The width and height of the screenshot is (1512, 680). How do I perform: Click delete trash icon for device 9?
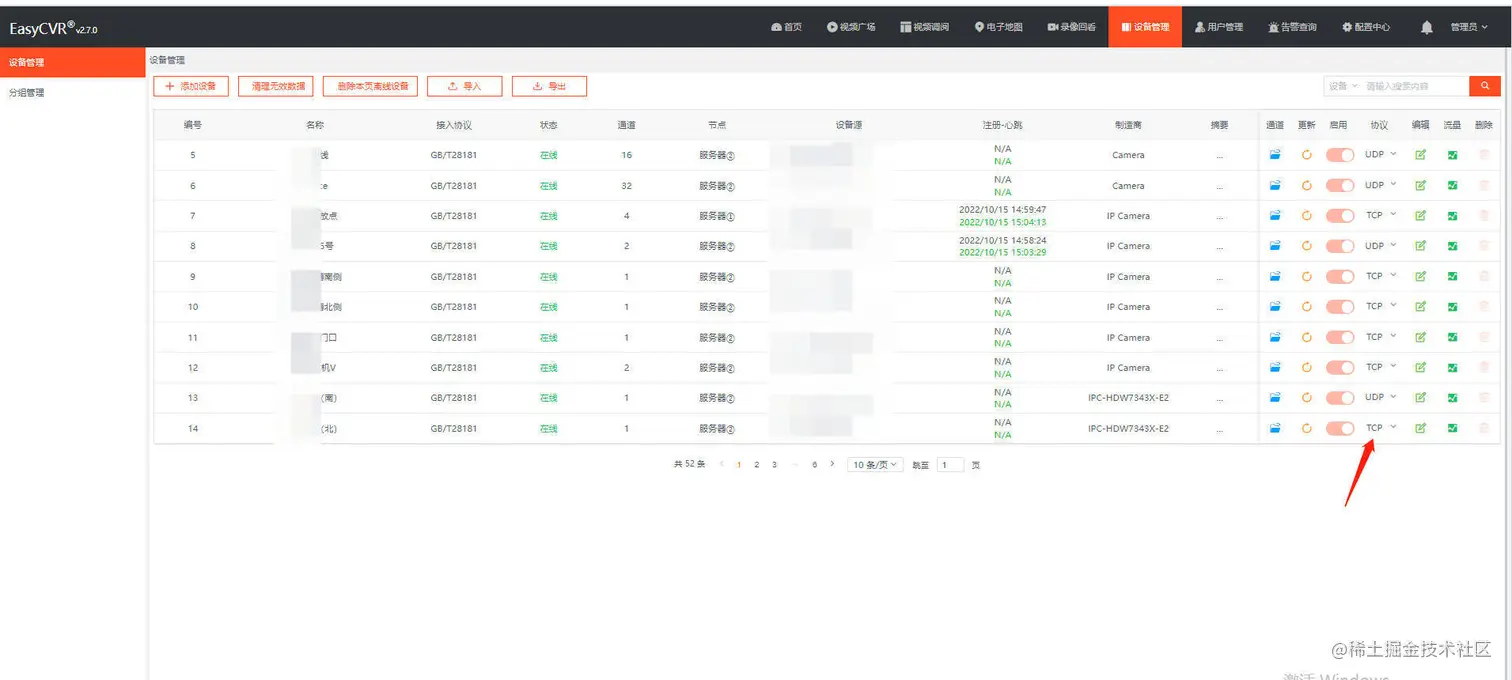coord(1483,276)
